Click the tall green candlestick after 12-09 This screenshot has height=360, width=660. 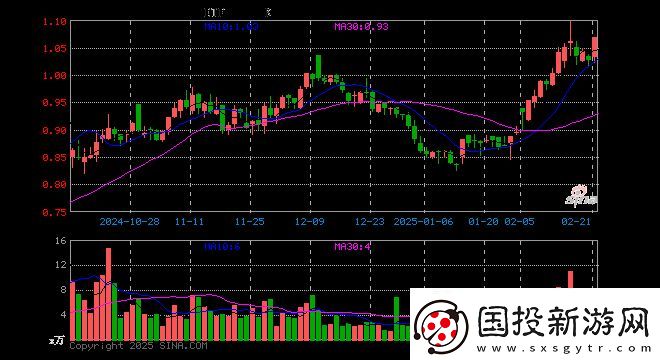tap(319, 66)
